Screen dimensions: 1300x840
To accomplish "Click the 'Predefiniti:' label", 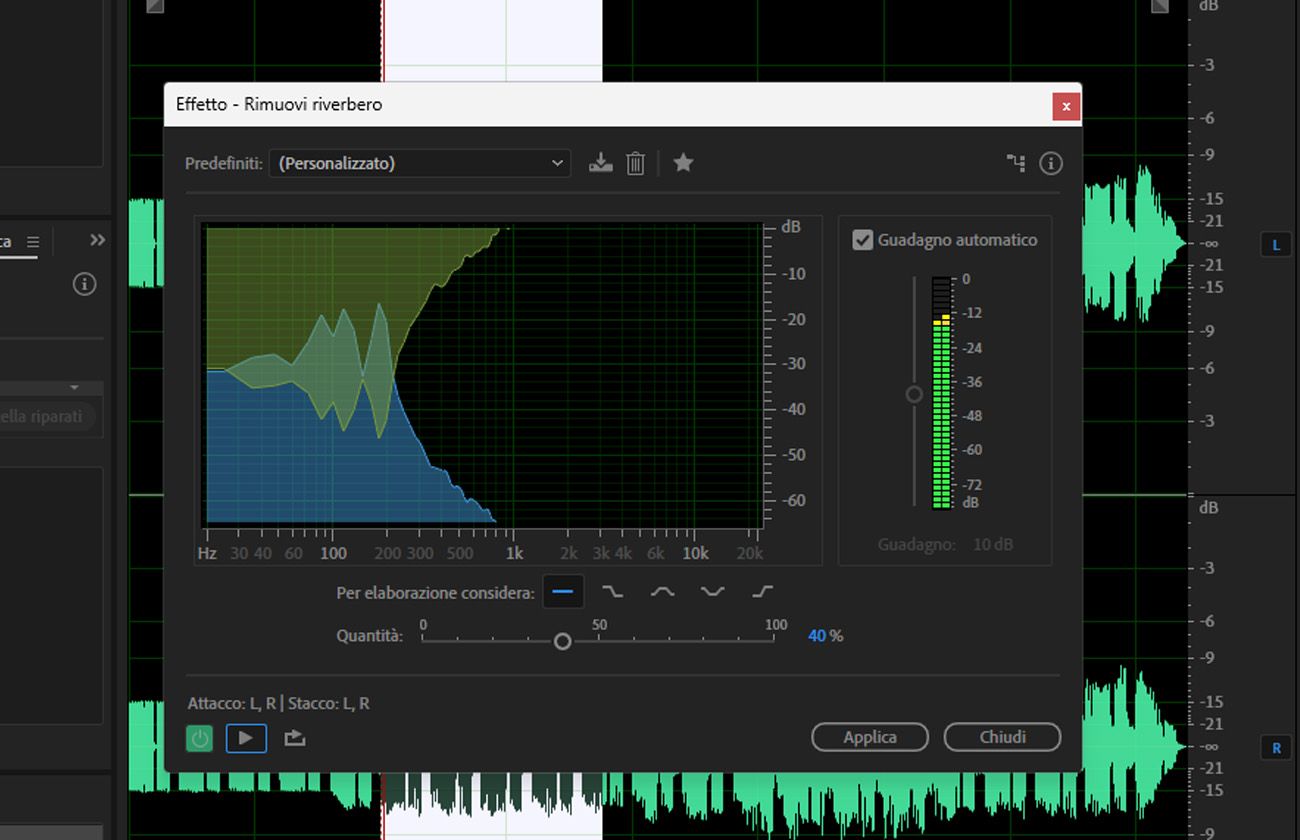I will click(x=224, y=163).
